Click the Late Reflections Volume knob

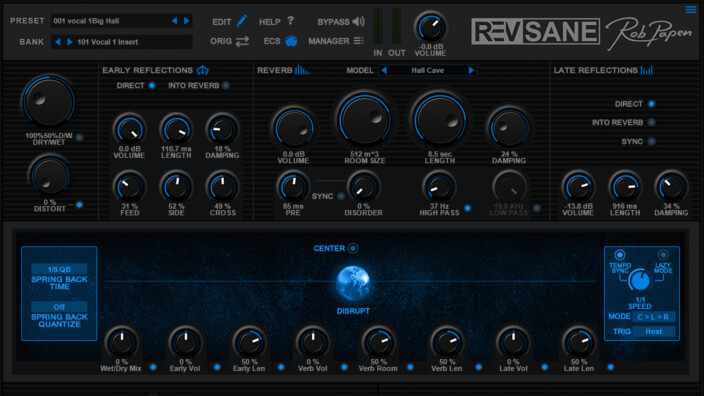click(x=578, y=187)
